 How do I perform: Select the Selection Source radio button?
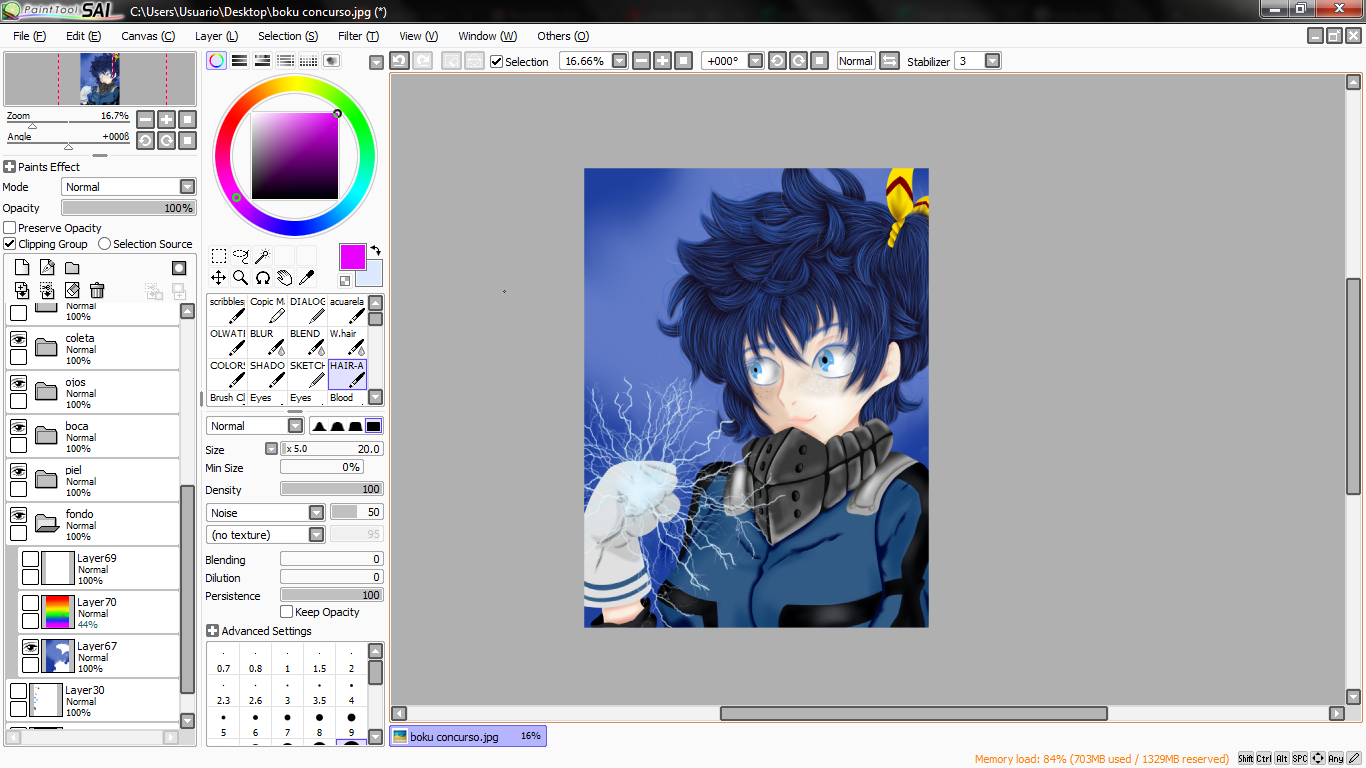click(105, 244)
